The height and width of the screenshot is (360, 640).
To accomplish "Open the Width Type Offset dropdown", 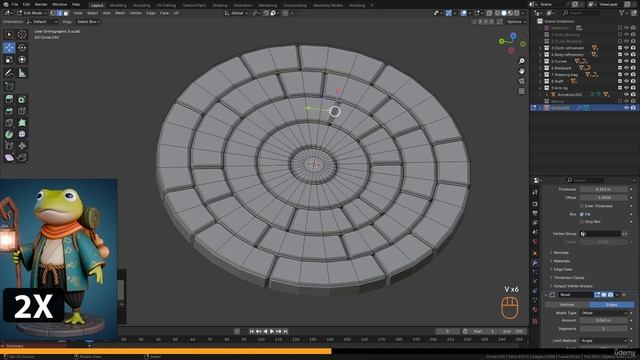I will pyautogui.click(x=604, y=313).
